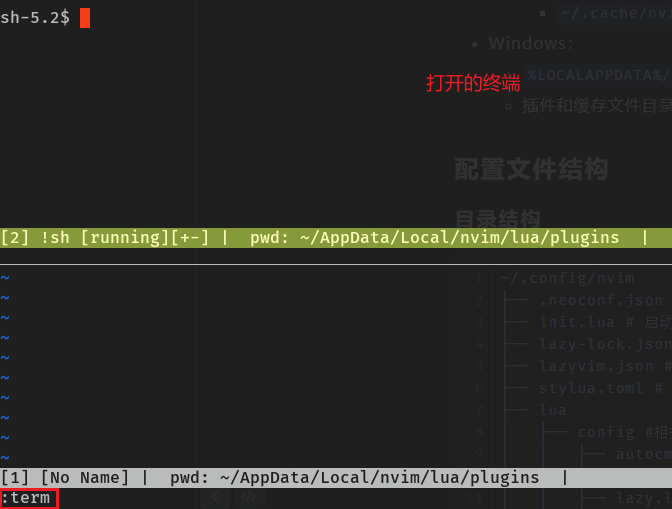Click 'stylua.toml' in the background tree listing
672x509 pixels.
point(591,388)
